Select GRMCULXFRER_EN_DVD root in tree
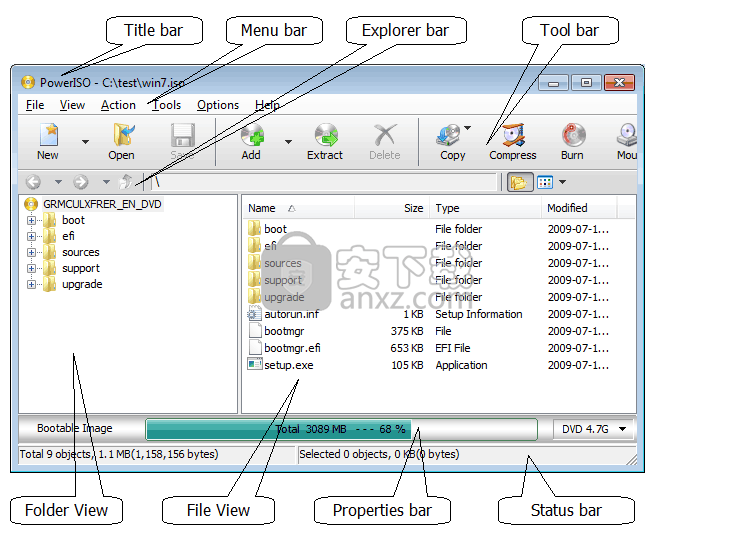The image size is (739, 546). [102, 204]
